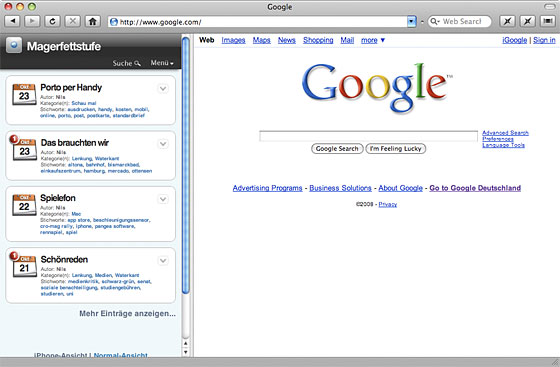Open category Mac under Spielefon
This screenshot has height=367, width=560.
[76, 214]
